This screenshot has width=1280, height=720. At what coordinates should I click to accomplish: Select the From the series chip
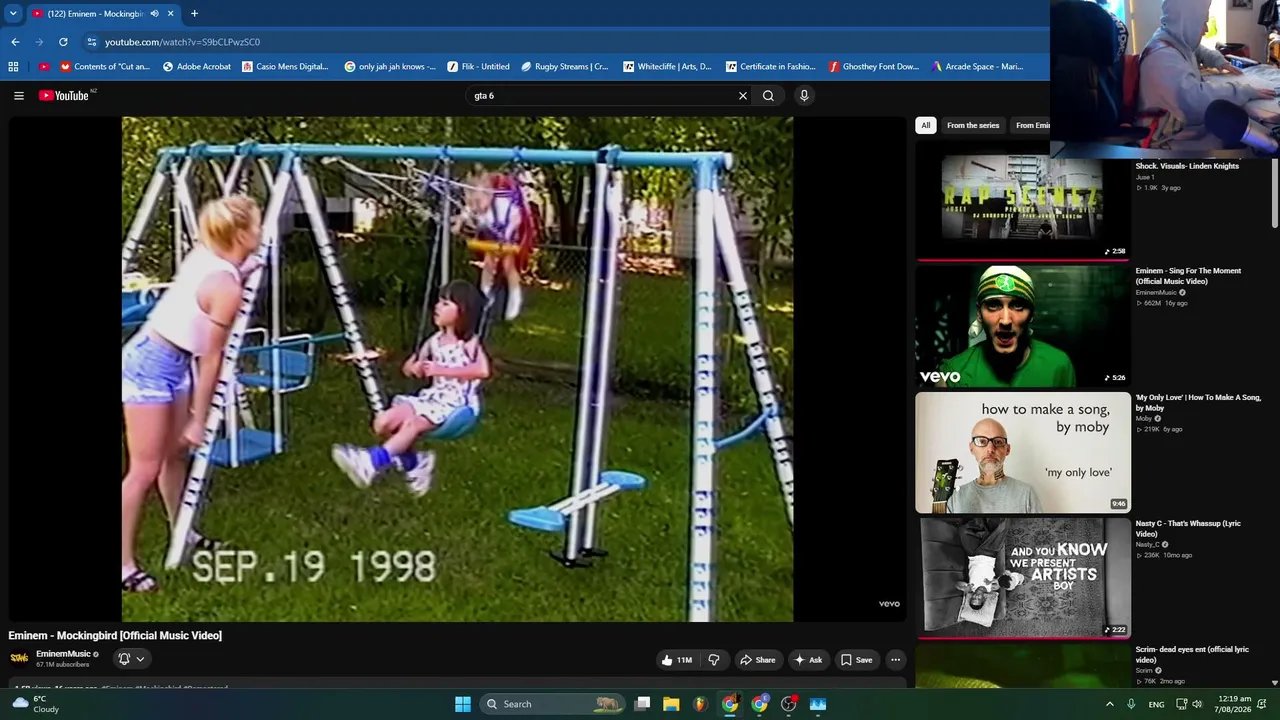pyautogui.click(x=973, y=125)
